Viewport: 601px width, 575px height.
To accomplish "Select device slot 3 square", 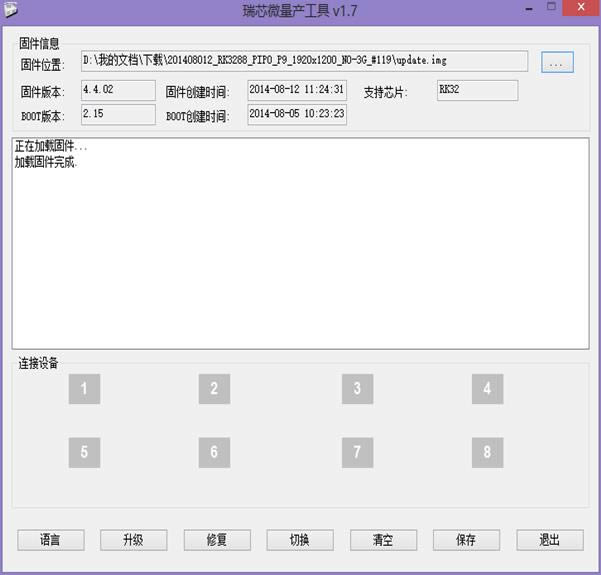I will pos(357,389).
